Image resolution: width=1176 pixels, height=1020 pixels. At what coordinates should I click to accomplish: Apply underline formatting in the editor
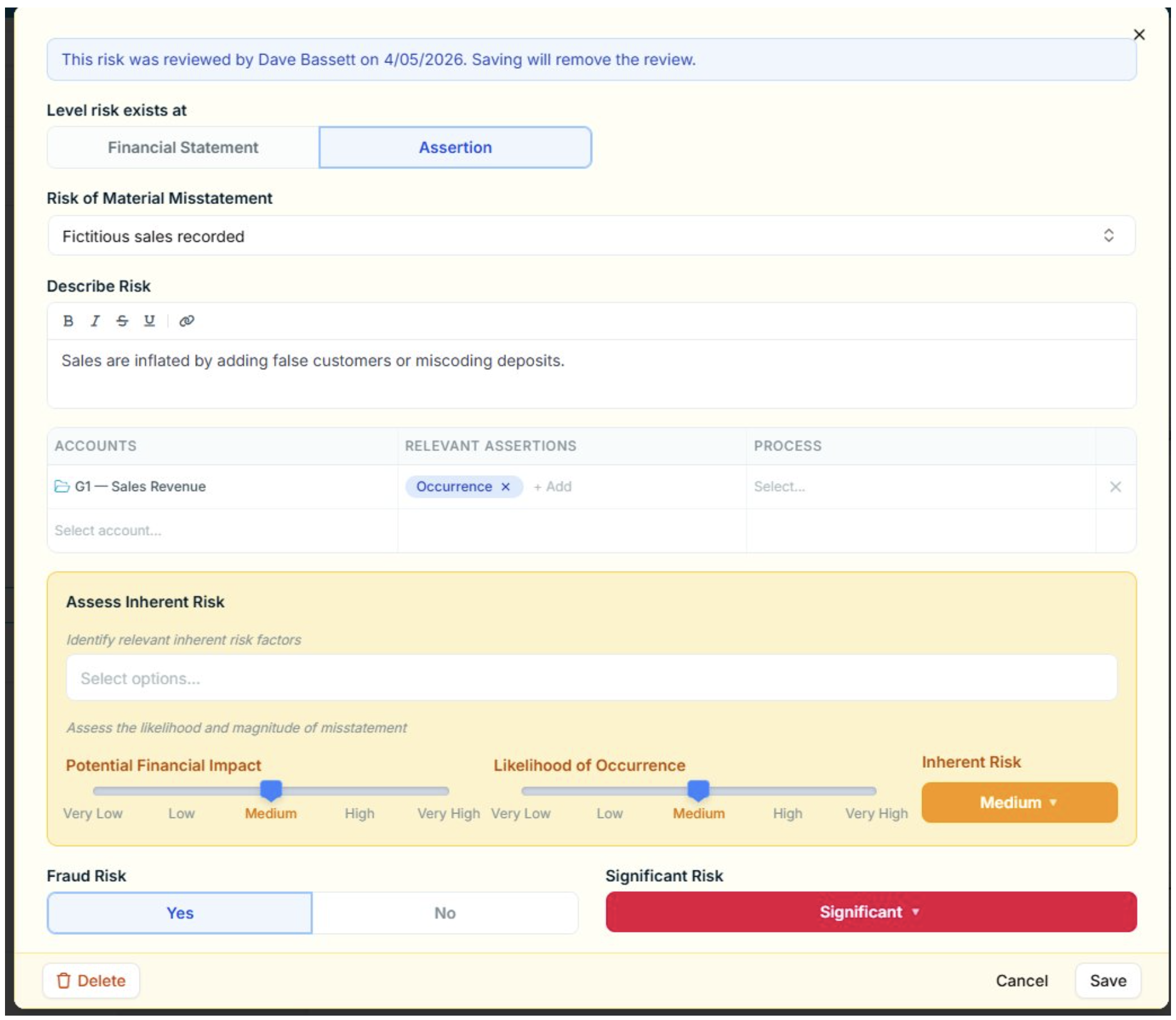[149, 321]
